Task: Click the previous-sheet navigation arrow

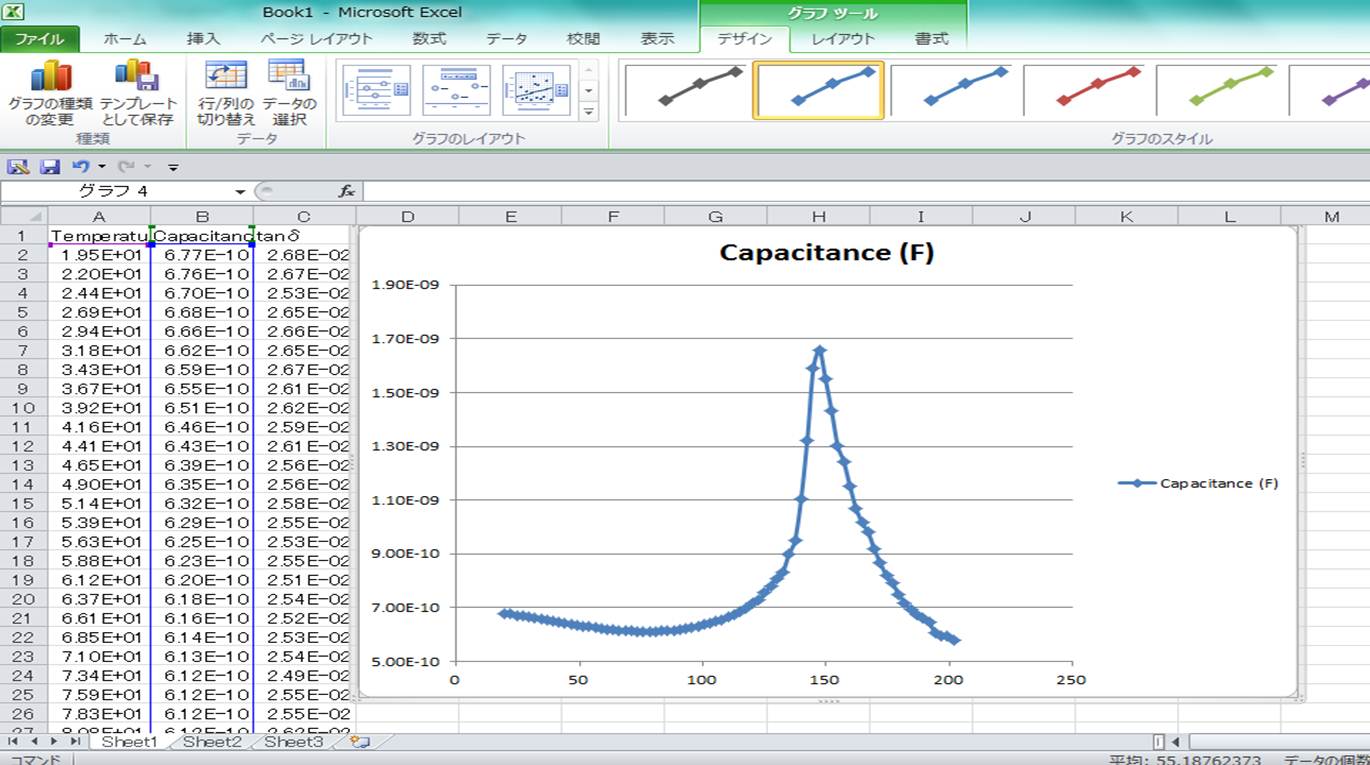Action: (x=33, y=742)
